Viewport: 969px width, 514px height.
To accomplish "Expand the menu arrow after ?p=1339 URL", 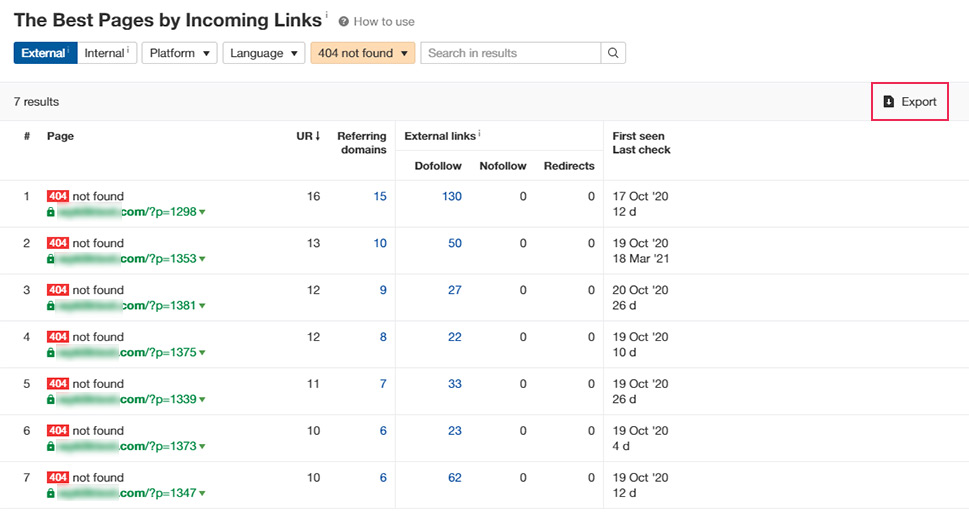I will [203, 400].
